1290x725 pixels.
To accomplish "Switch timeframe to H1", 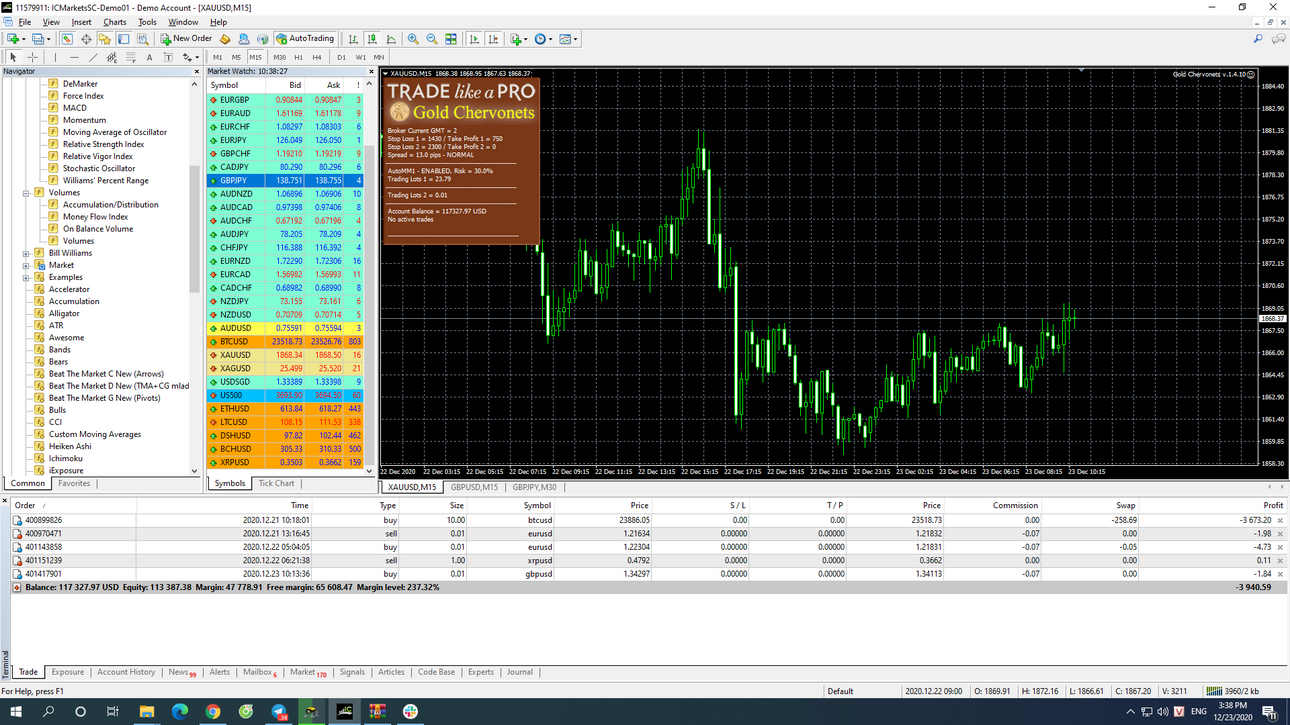I will point(298,57).
